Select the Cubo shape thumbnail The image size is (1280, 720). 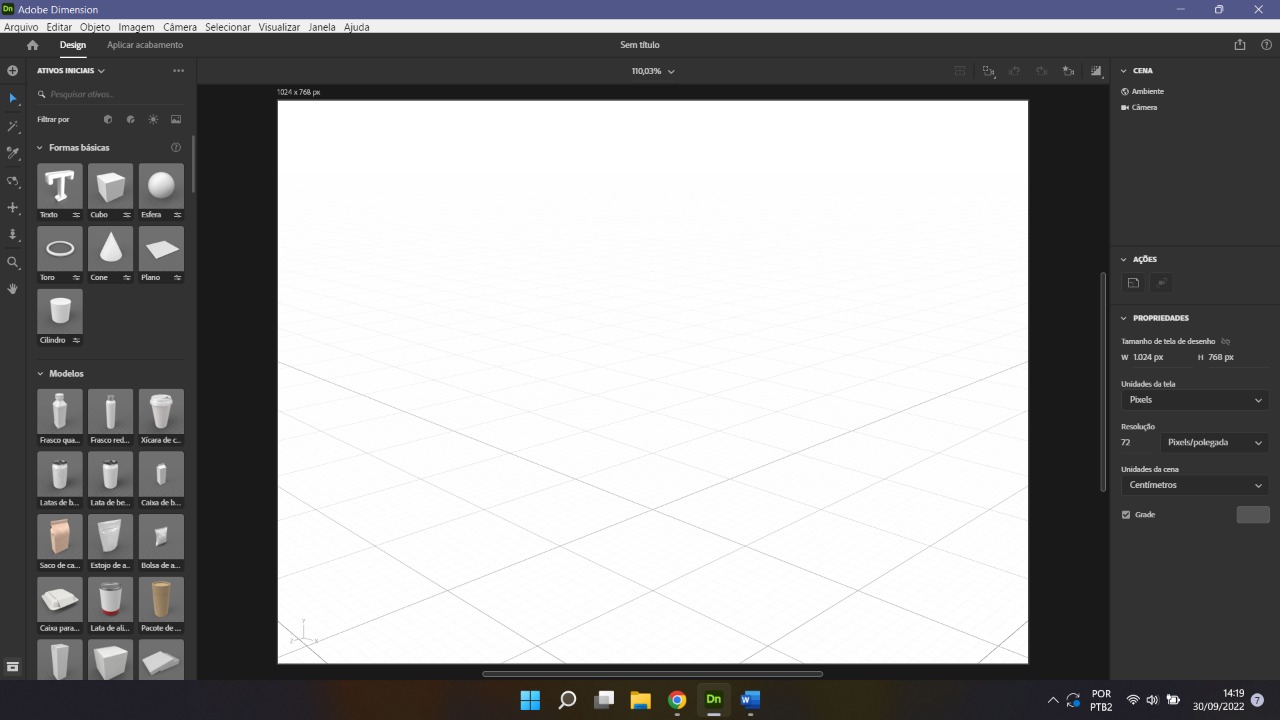[110, 186]
